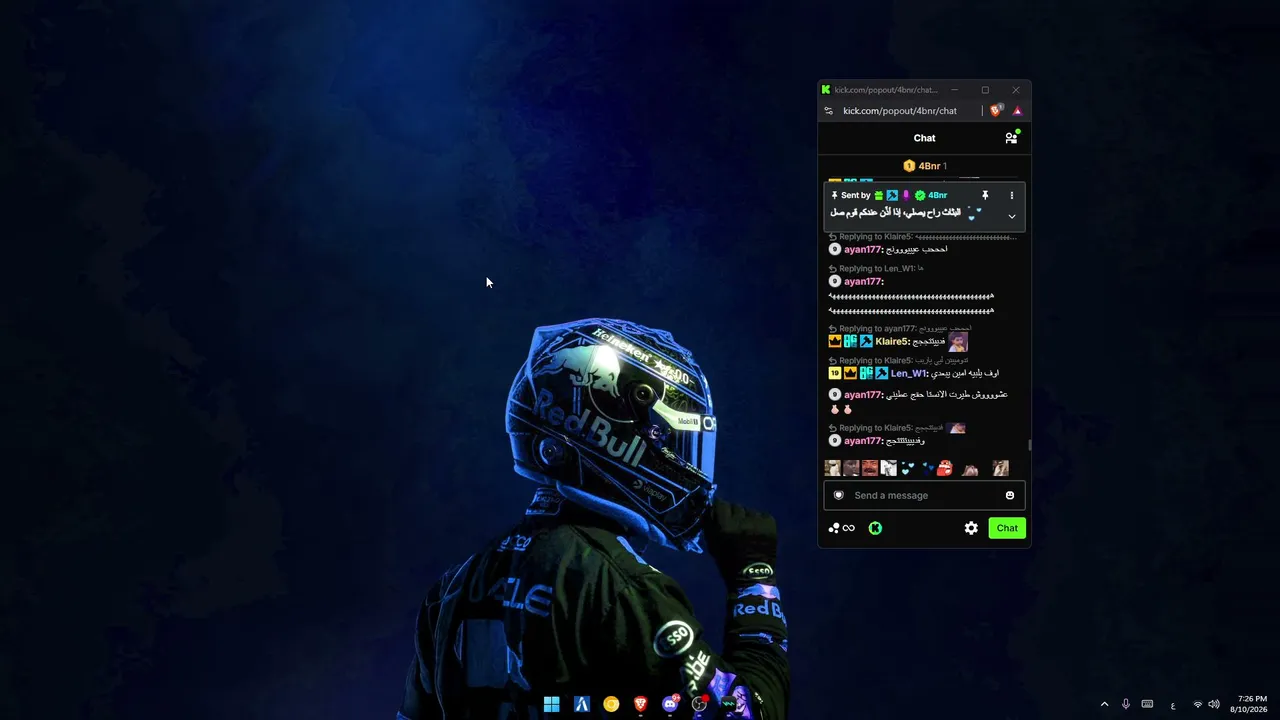Image resolution: width=1280 pixels, height=720 pixels.
Task: Show hidden system tray icons
Action: (x=1104, y=704)
